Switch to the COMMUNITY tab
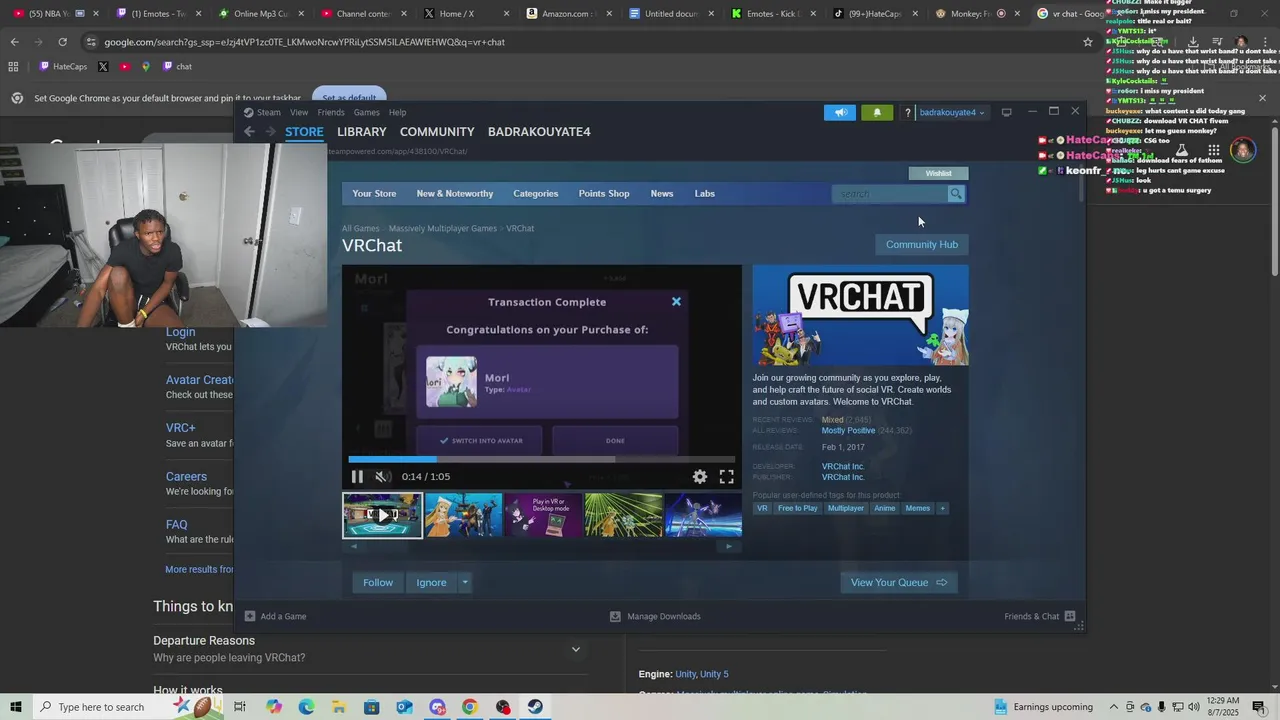This screenshot has height=720, width=1280. 437,132
